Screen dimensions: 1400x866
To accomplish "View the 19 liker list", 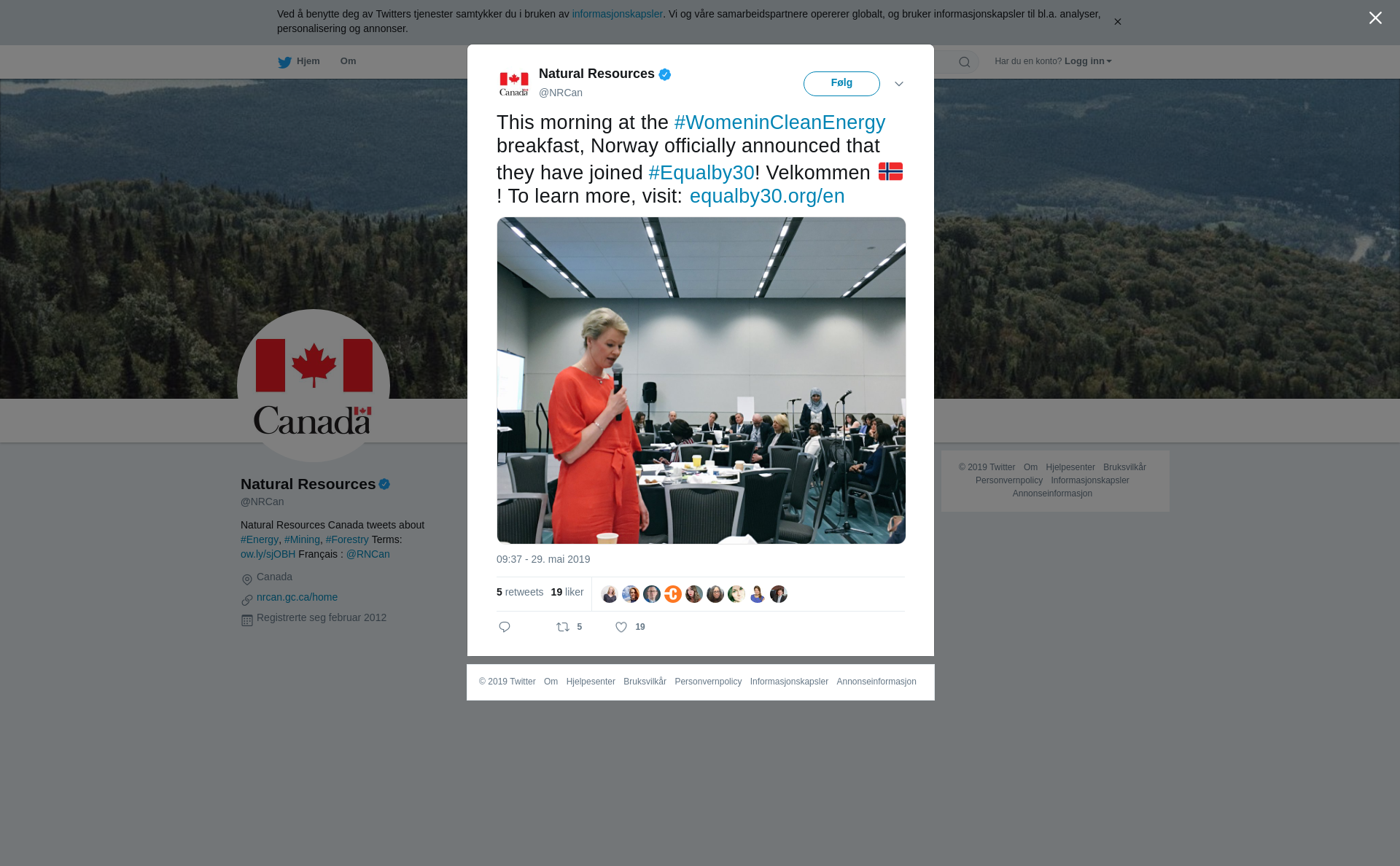I will point(567,592).
